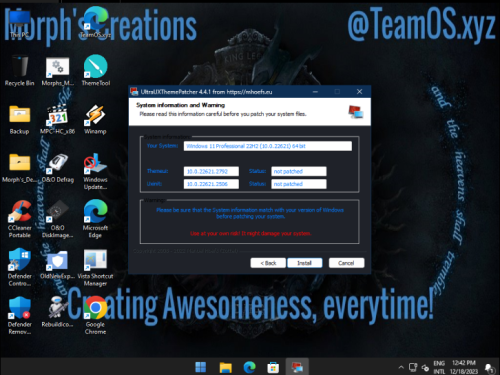The height and width of the screenshot is (375, 500).
Task: Launch O&O Defrag shortcut
Action: 58,168
